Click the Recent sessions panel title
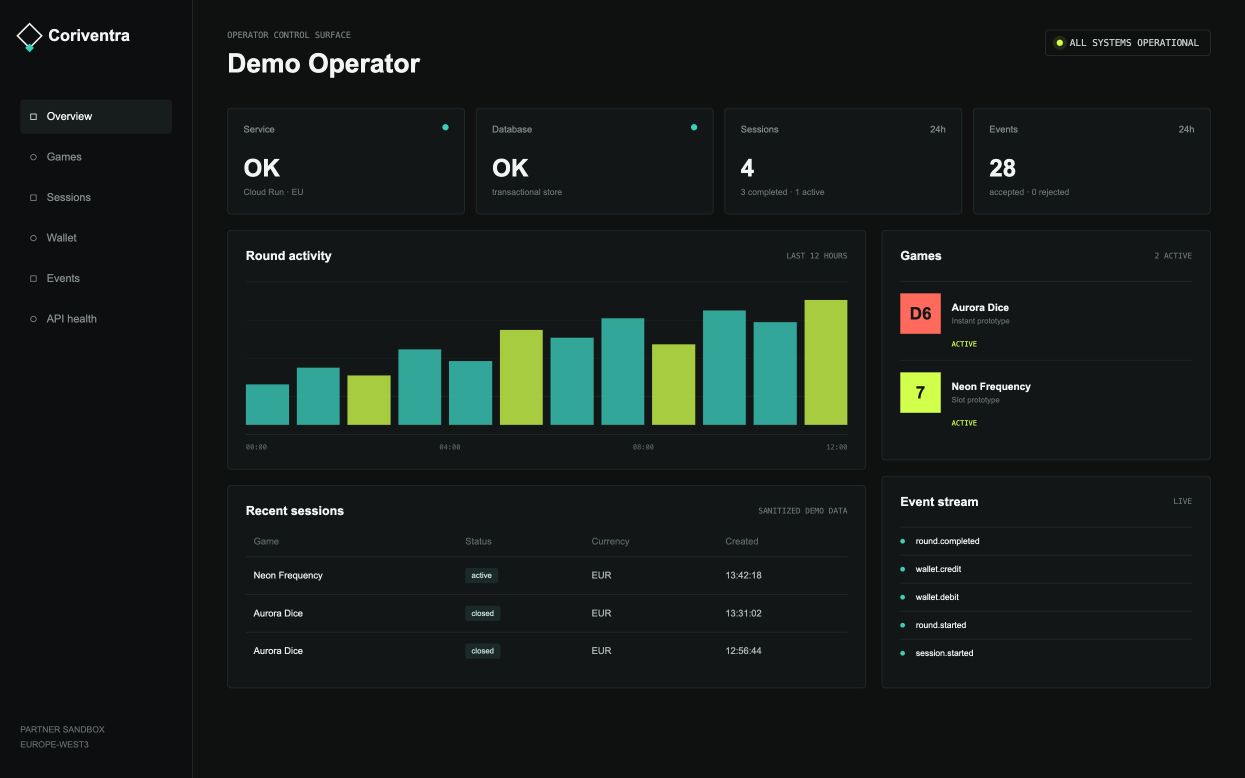The width and height of the screenshot is (1245, 778). (x=295, y=511)
